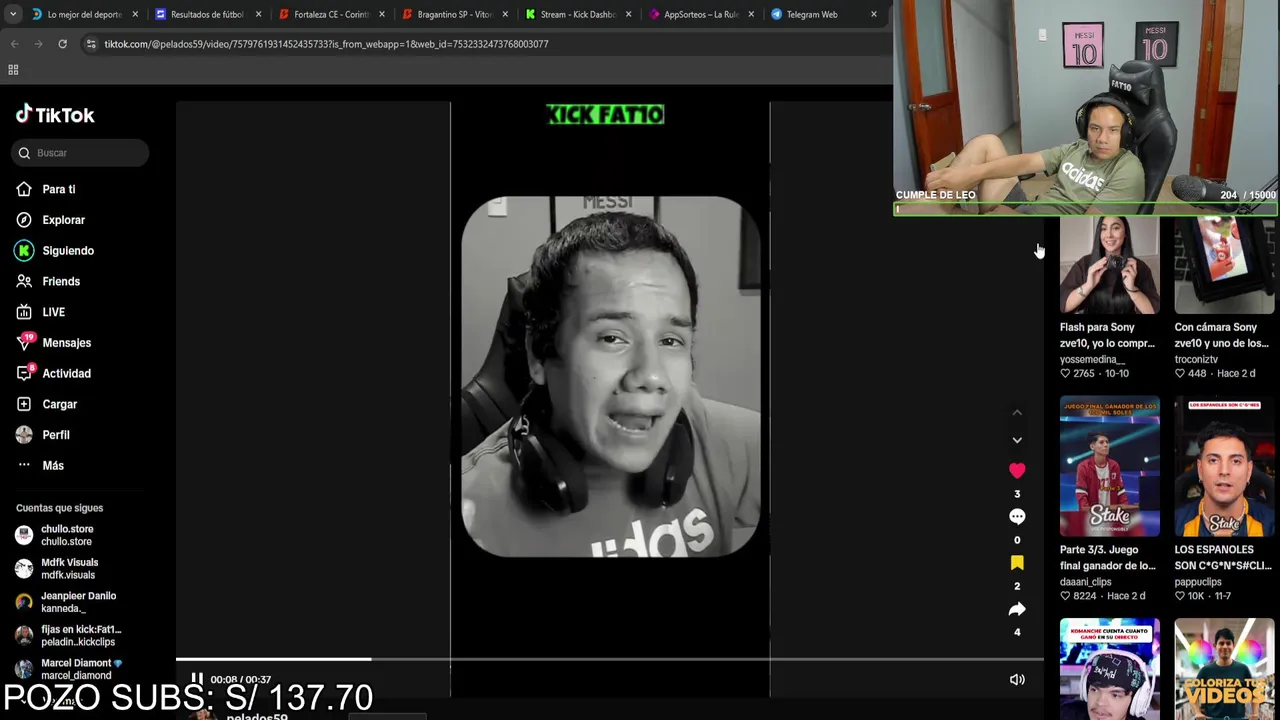
Task: View site information icon in address bar
Action: (91, 44)
